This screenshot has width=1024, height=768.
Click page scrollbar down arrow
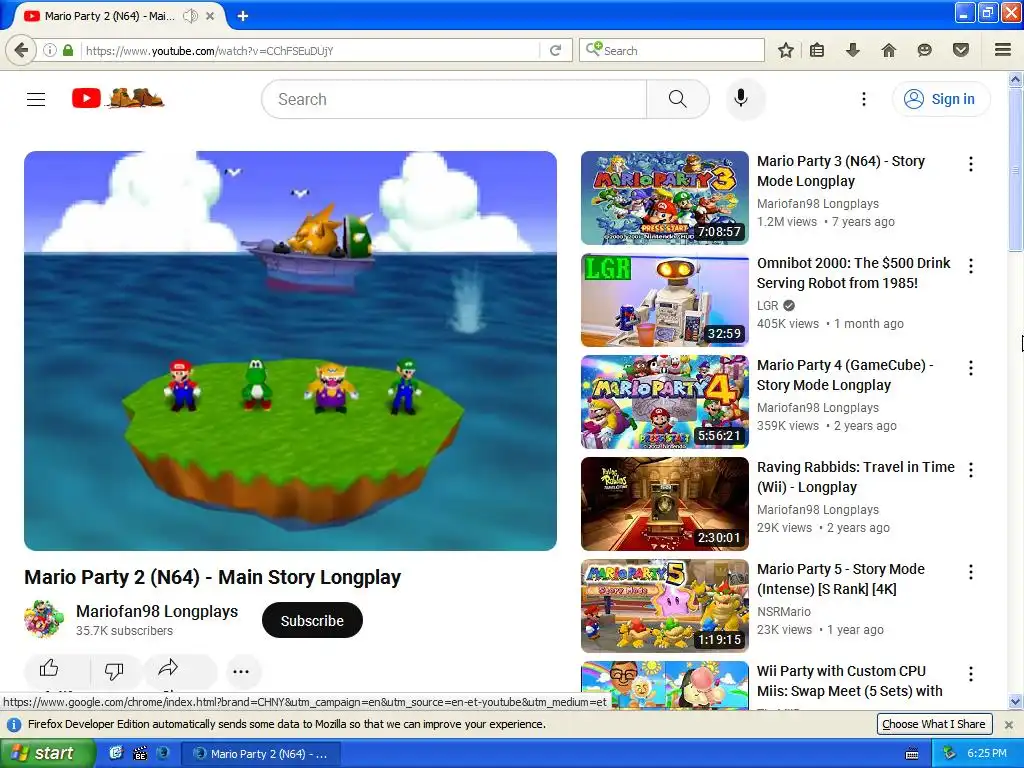1015,702
